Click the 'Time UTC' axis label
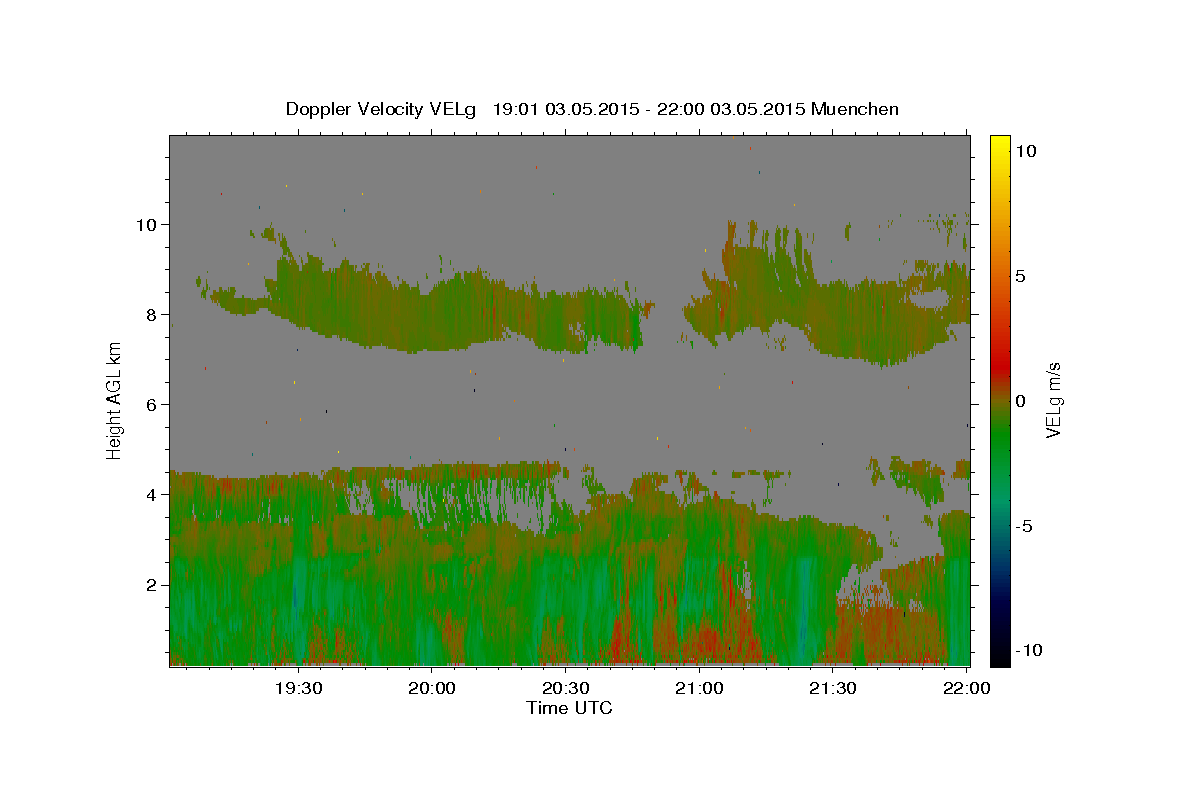Screen dimensions: 1200x800 pos(569,708)
